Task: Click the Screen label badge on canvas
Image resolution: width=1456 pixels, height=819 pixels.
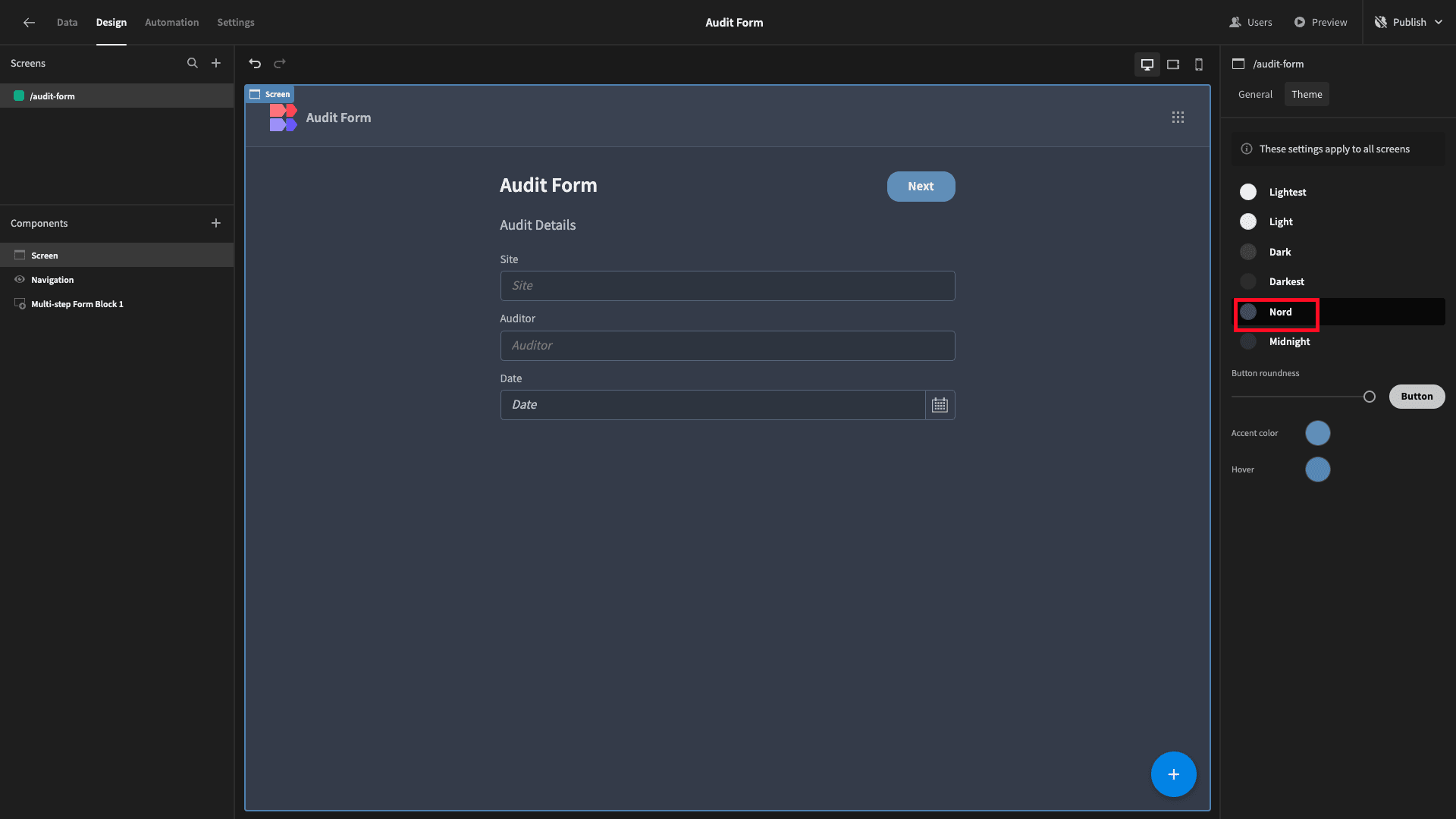Action: pos(270,94)
